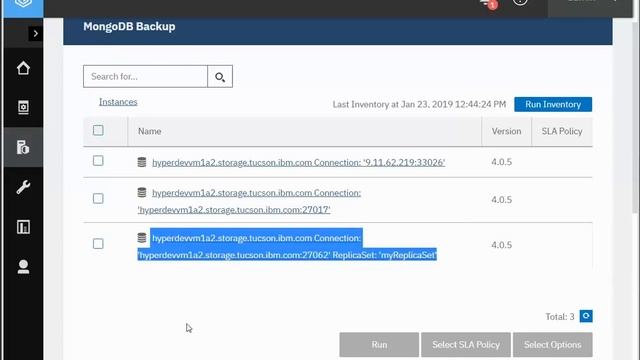Open instance link with connection 9.11.62.219:33026
The height and width of the screenshot is (360, 640).
(x=298, y=162)
